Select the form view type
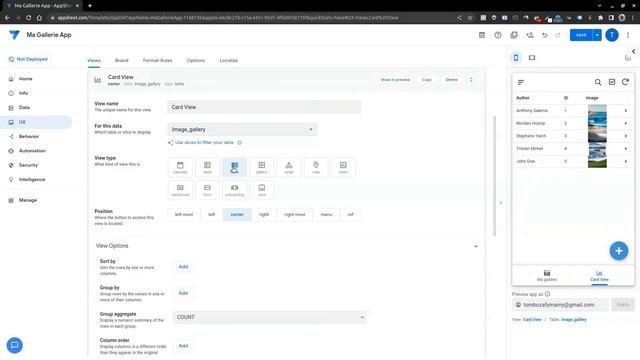 [x=207, y=190]
